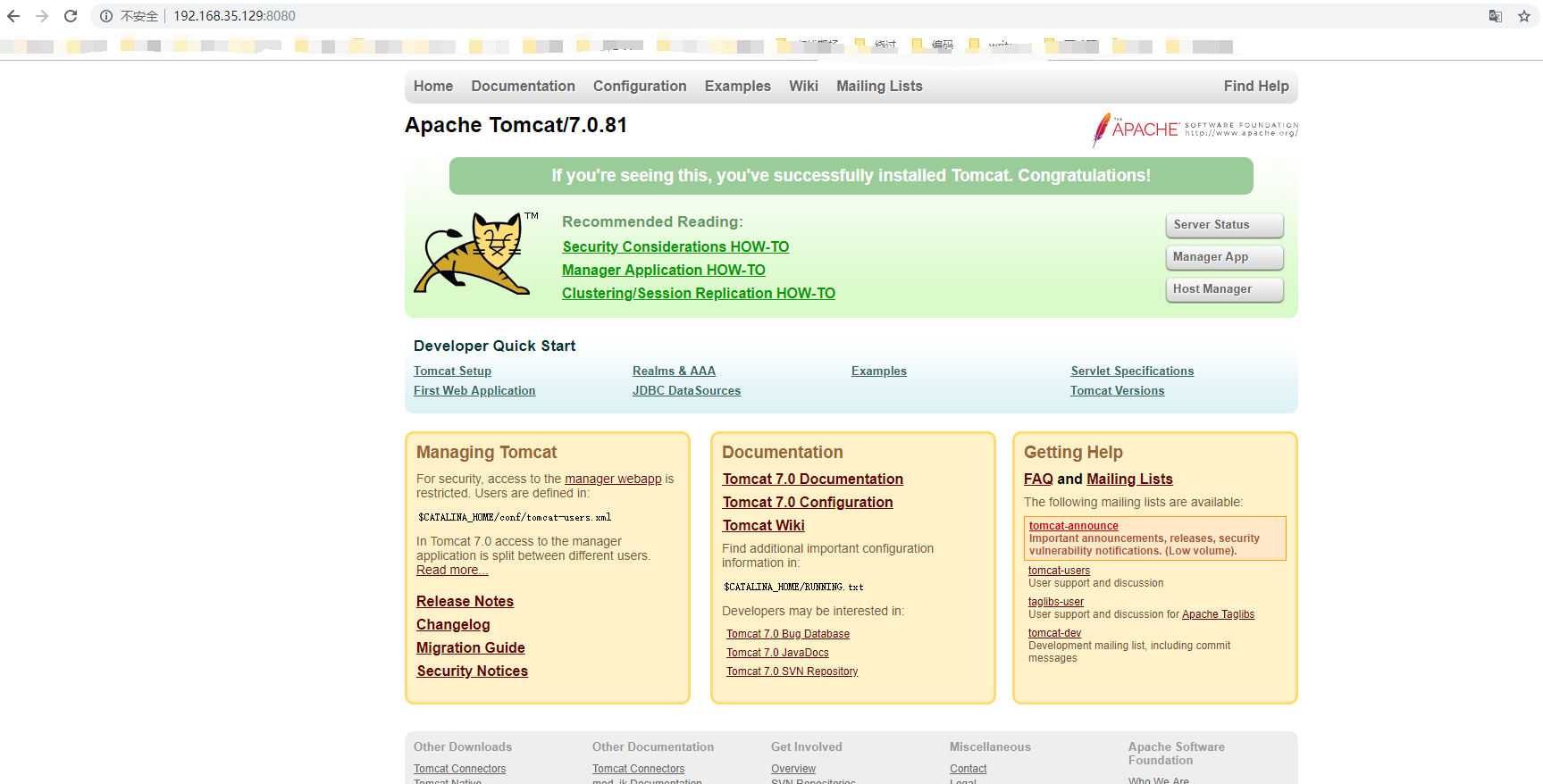The width and height of the screenshot is (1543, 784).
Task: Click the installation congratulations banner
Action: 851,176
